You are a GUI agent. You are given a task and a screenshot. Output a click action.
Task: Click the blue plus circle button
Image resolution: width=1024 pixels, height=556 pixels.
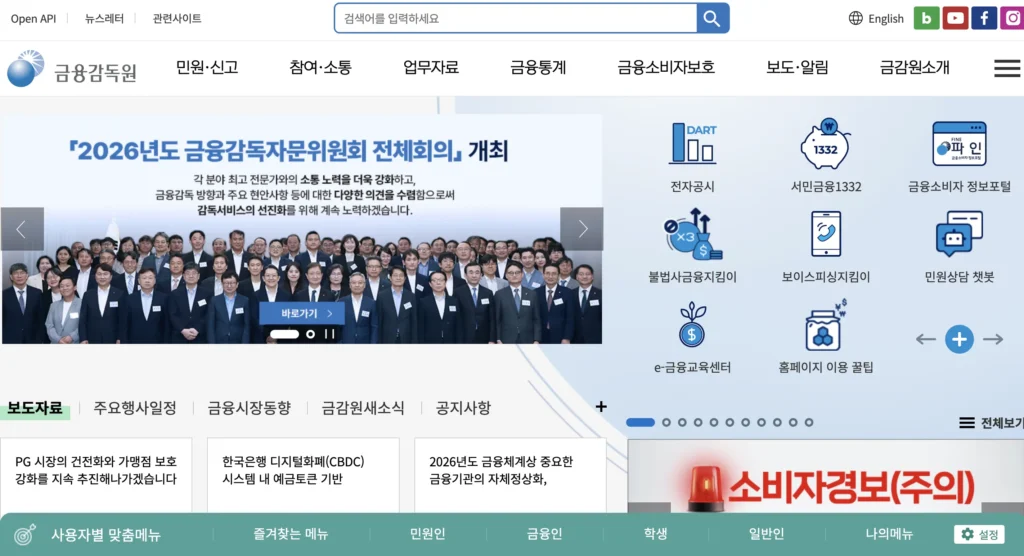pyautogui.click(x=959, y=339)
